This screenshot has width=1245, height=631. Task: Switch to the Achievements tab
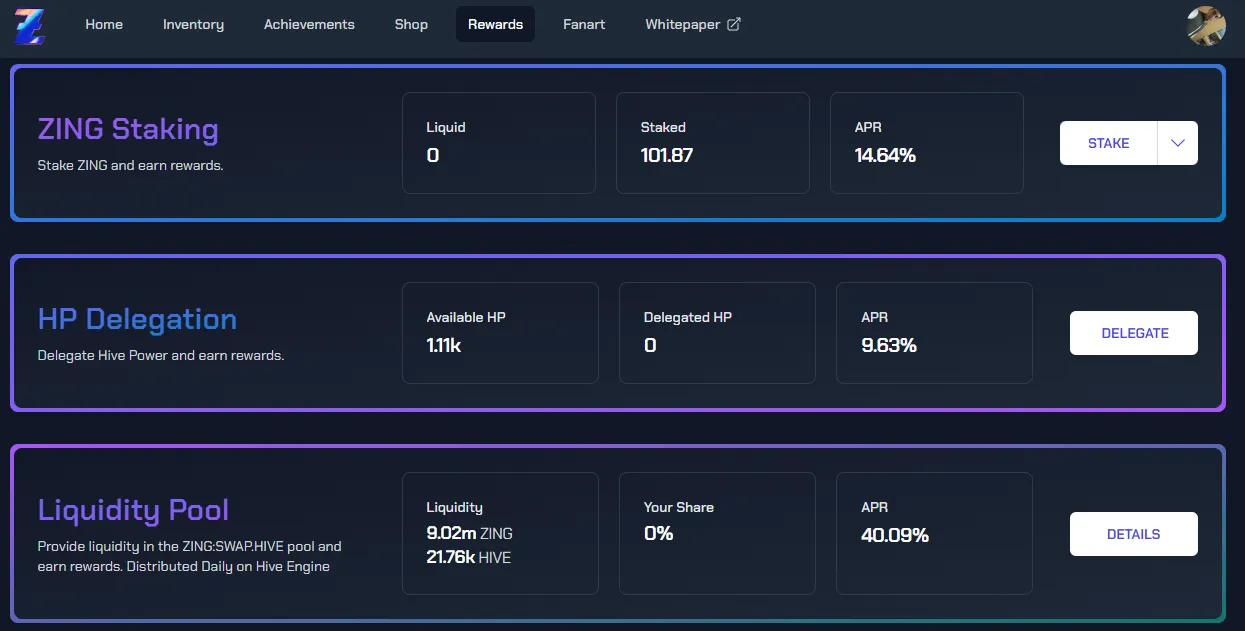pos(309,24)
